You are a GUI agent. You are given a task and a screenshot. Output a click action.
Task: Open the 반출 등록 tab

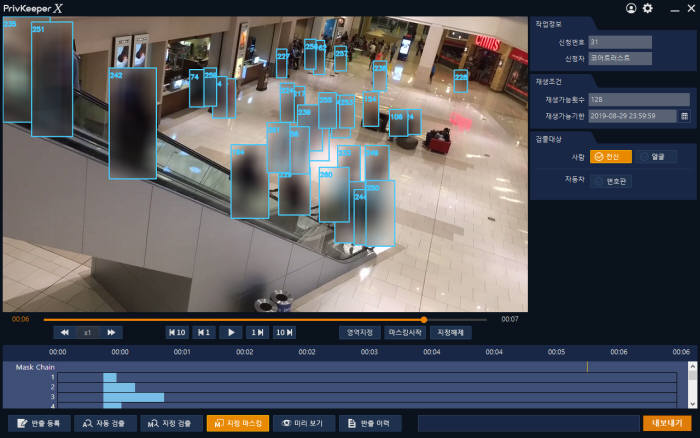pos(39,423)
